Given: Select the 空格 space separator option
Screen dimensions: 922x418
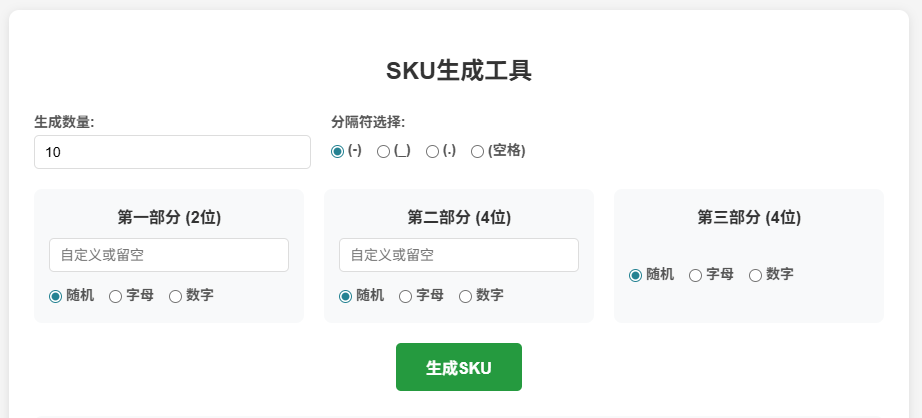Looking at the screenshot, I should [x=478, y=151].
